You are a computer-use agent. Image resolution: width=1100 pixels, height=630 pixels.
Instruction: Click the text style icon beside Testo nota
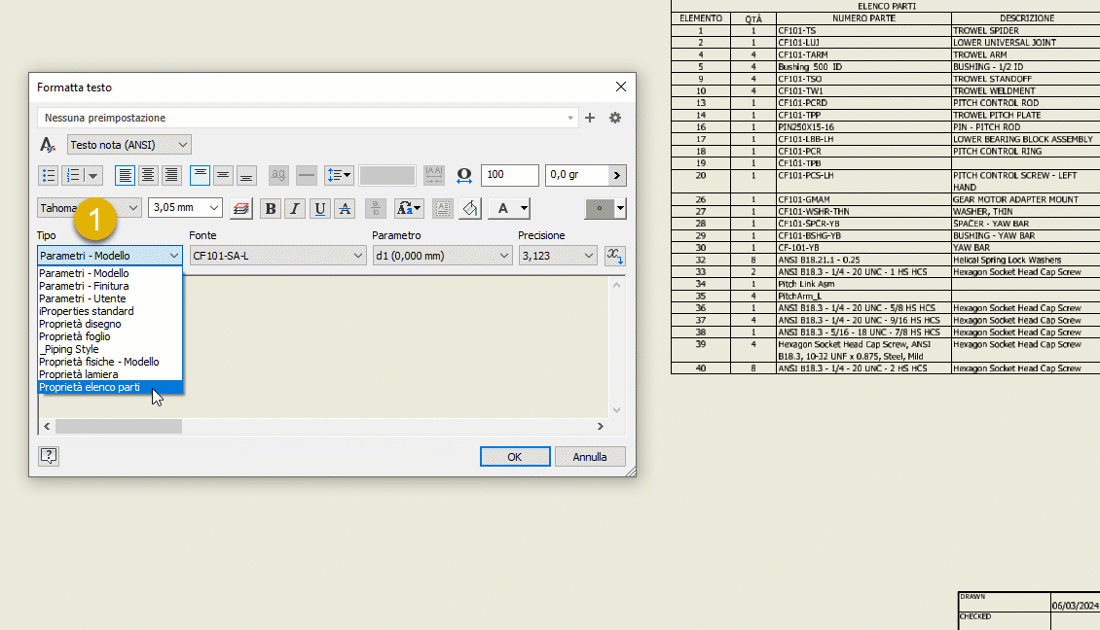[48, 145]
